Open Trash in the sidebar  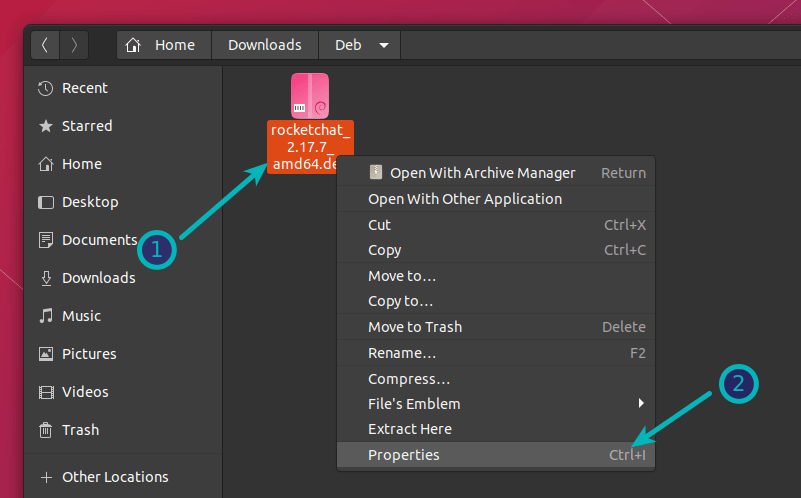pyautogui.click(x=80, y=430)
